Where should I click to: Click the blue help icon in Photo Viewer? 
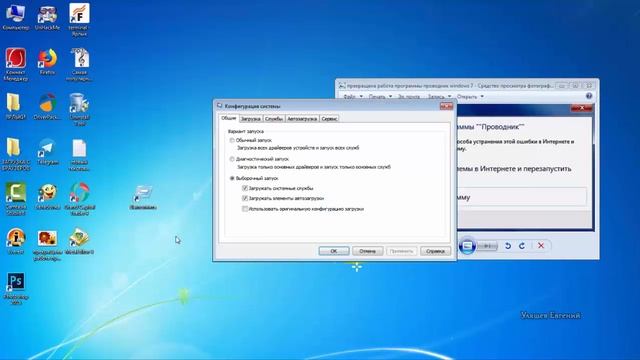pyautogui.click(x=589, y=96)
